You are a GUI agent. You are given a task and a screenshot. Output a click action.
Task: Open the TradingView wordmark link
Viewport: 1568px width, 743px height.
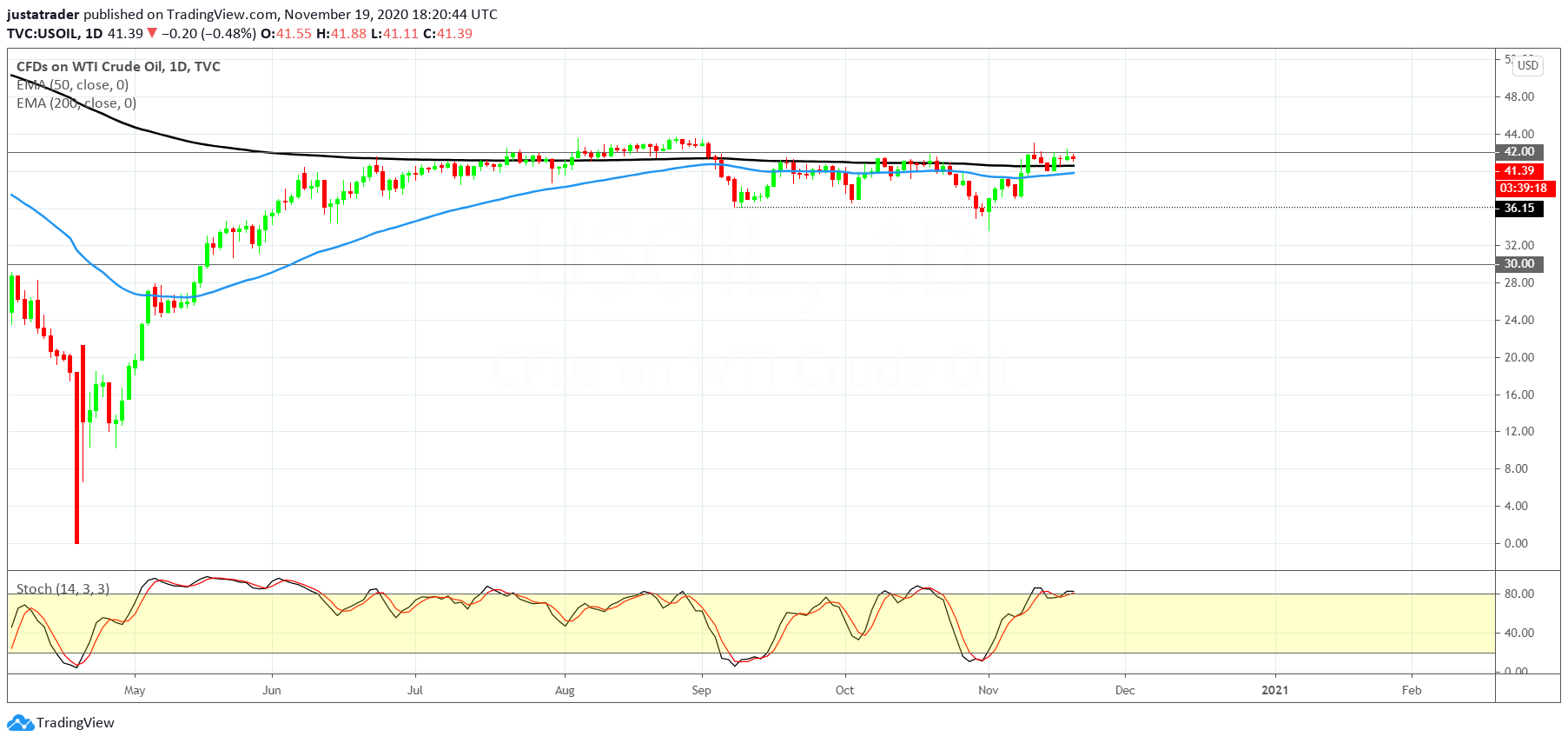(76, 723)
